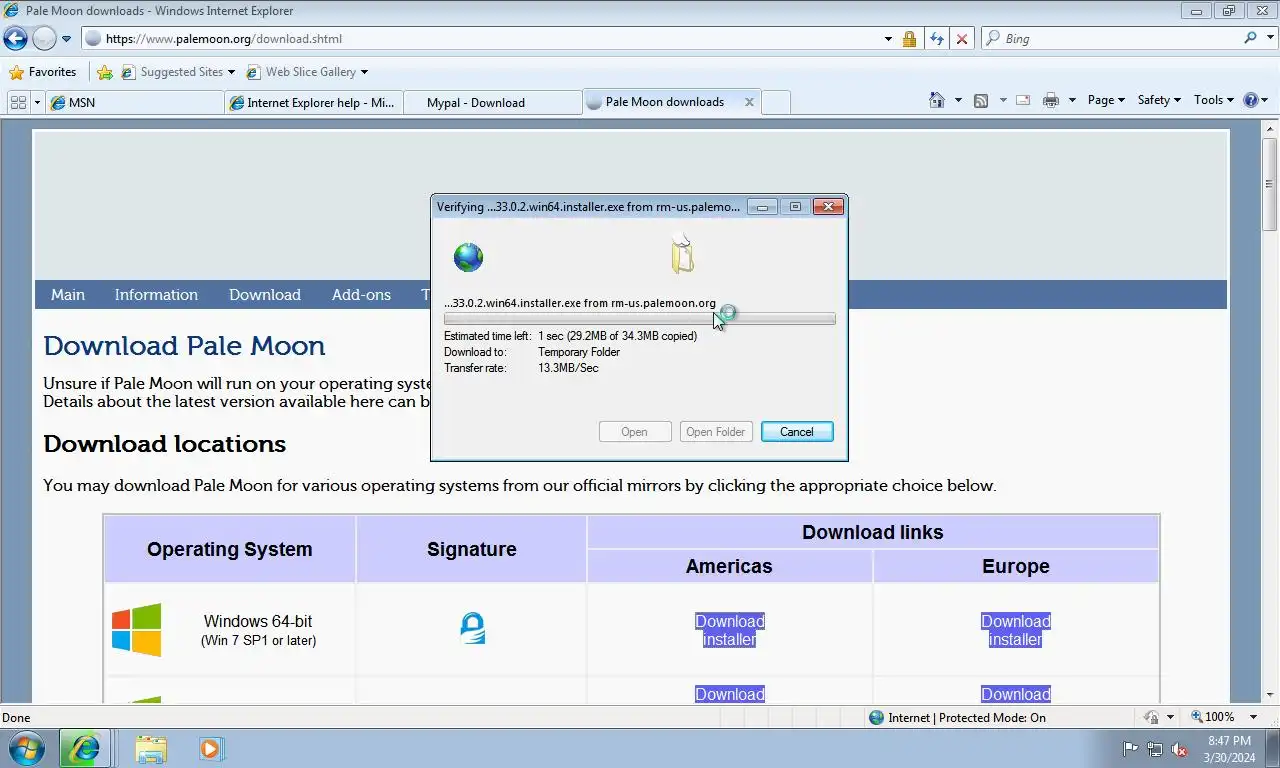Click the Action Center flag tray icon

[x=1131, y=749]
